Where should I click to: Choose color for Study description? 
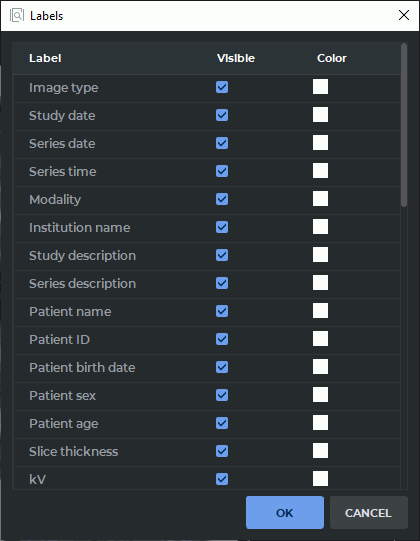320,255
